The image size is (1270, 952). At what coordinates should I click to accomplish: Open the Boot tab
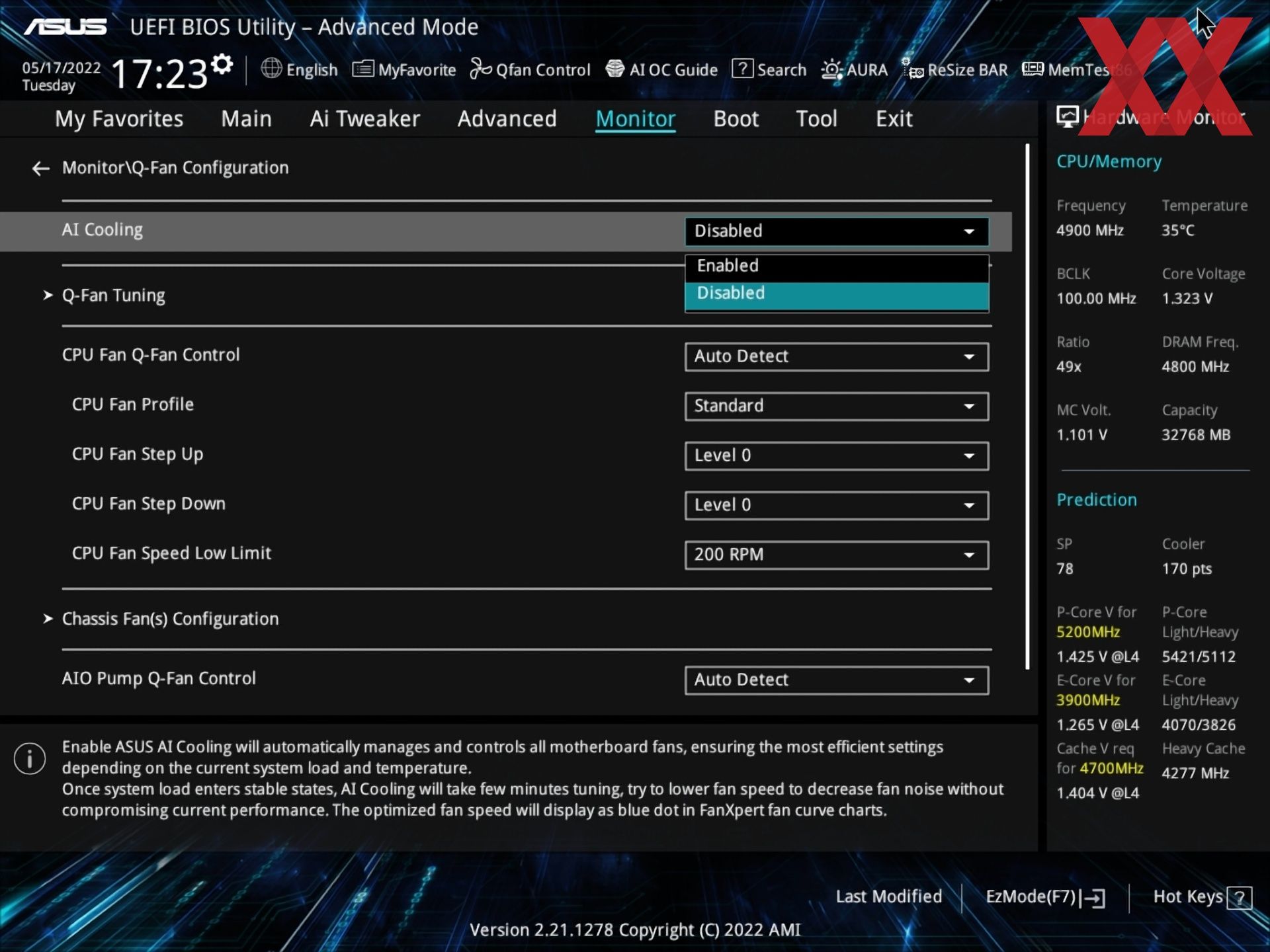pyautogui.click(x=736, y=119)
